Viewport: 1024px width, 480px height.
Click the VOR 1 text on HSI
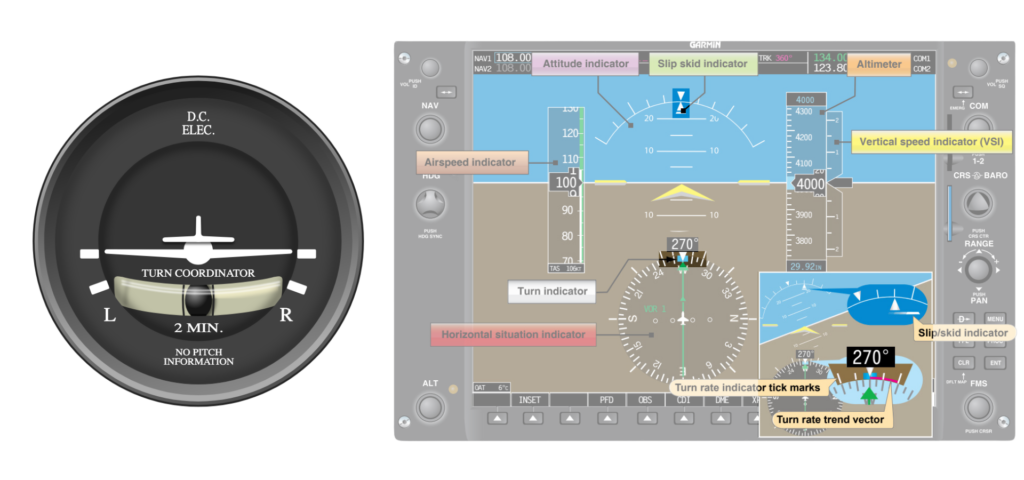pos(654,309)
